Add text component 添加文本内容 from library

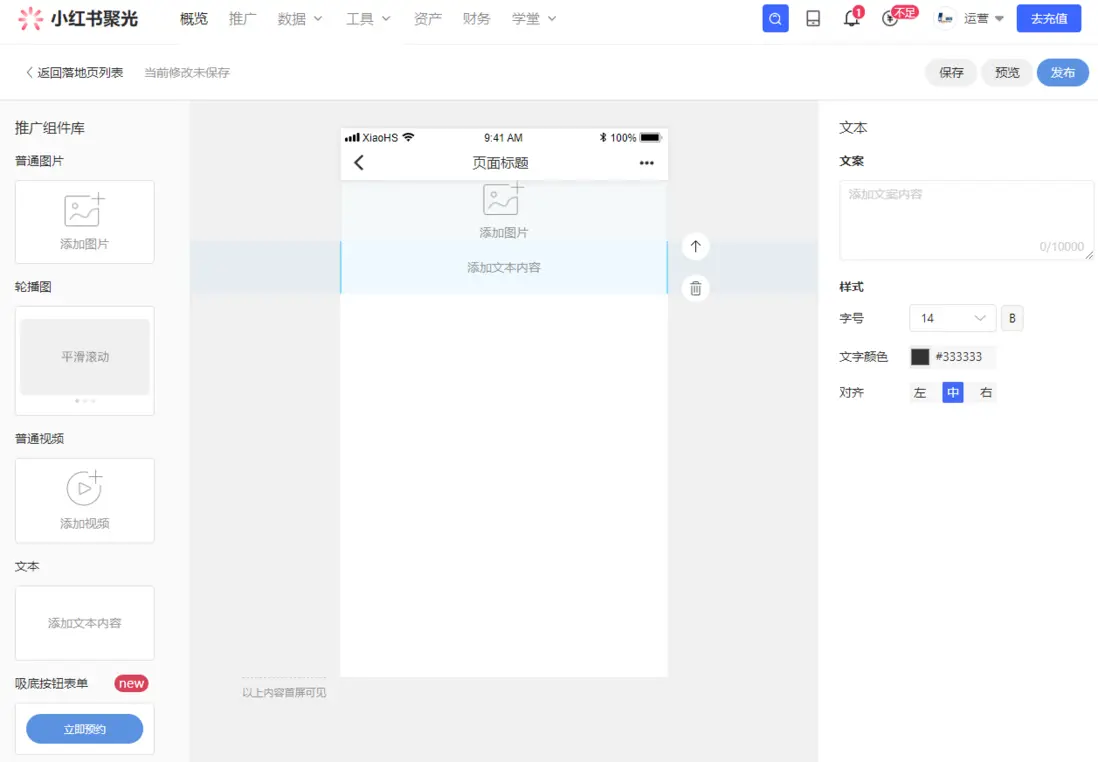(85, 623)
